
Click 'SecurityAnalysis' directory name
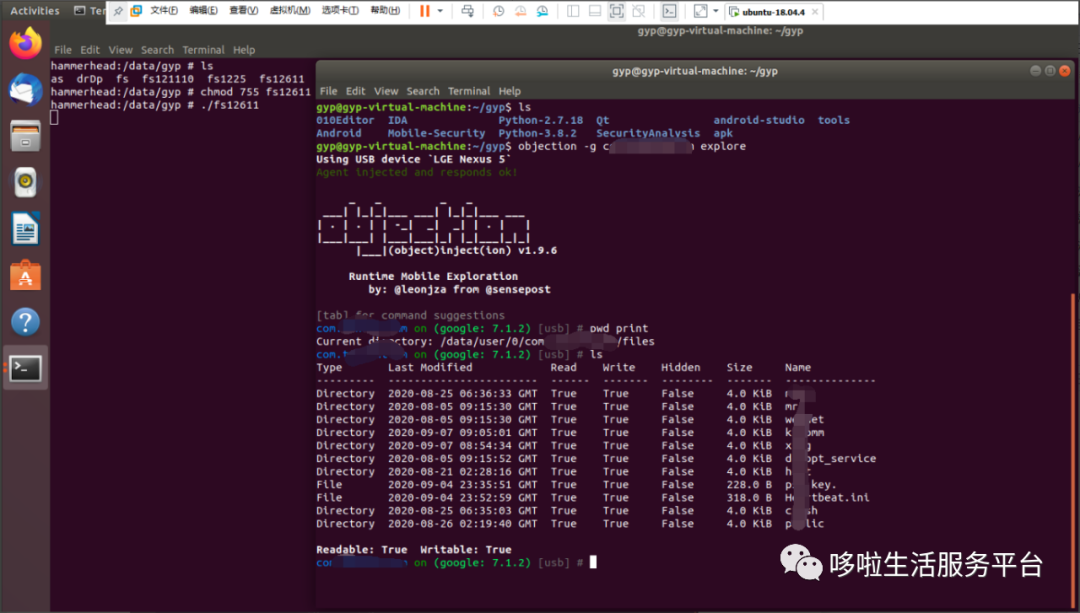click(647, 133)
